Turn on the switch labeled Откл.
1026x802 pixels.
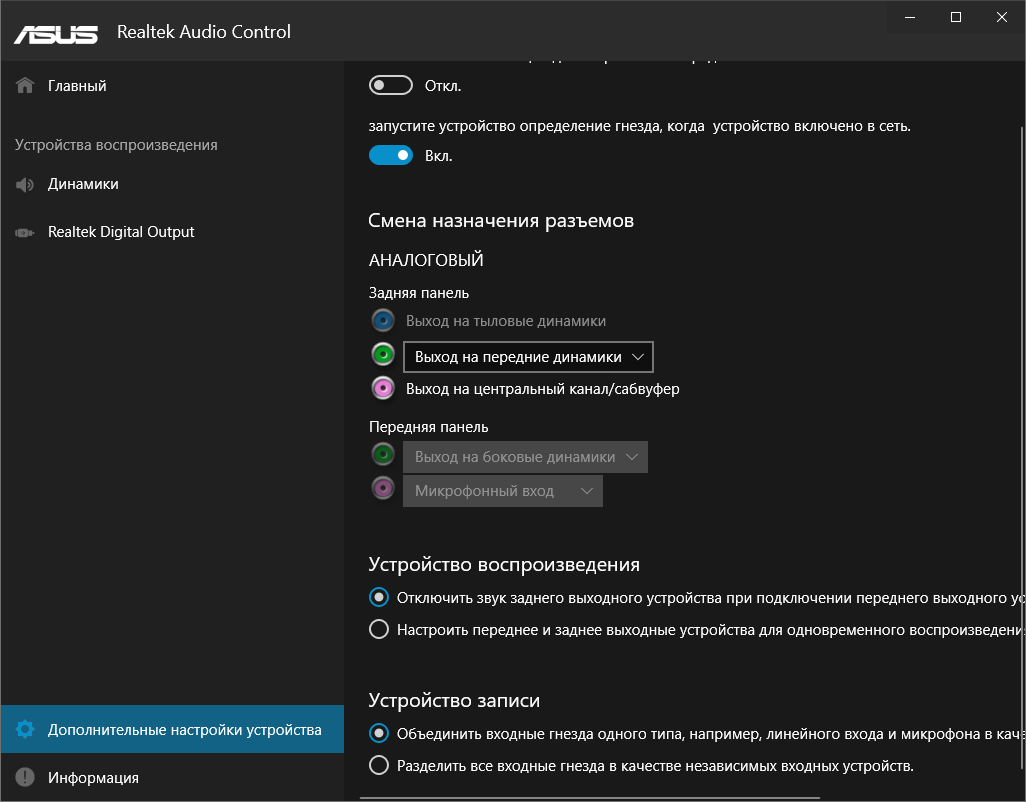[x=391, y=86]
